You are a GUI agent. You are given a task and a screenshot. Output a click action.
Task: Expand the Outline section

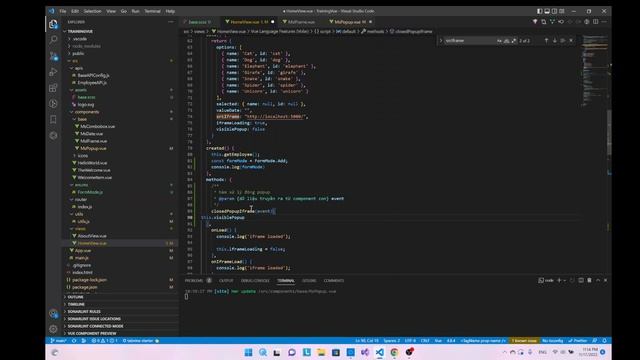click(x=76, y=297)
